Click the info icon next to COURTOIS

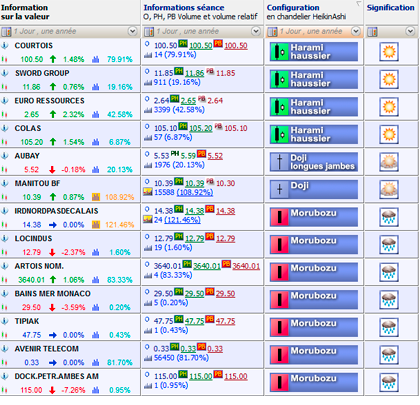click(5, 46)
